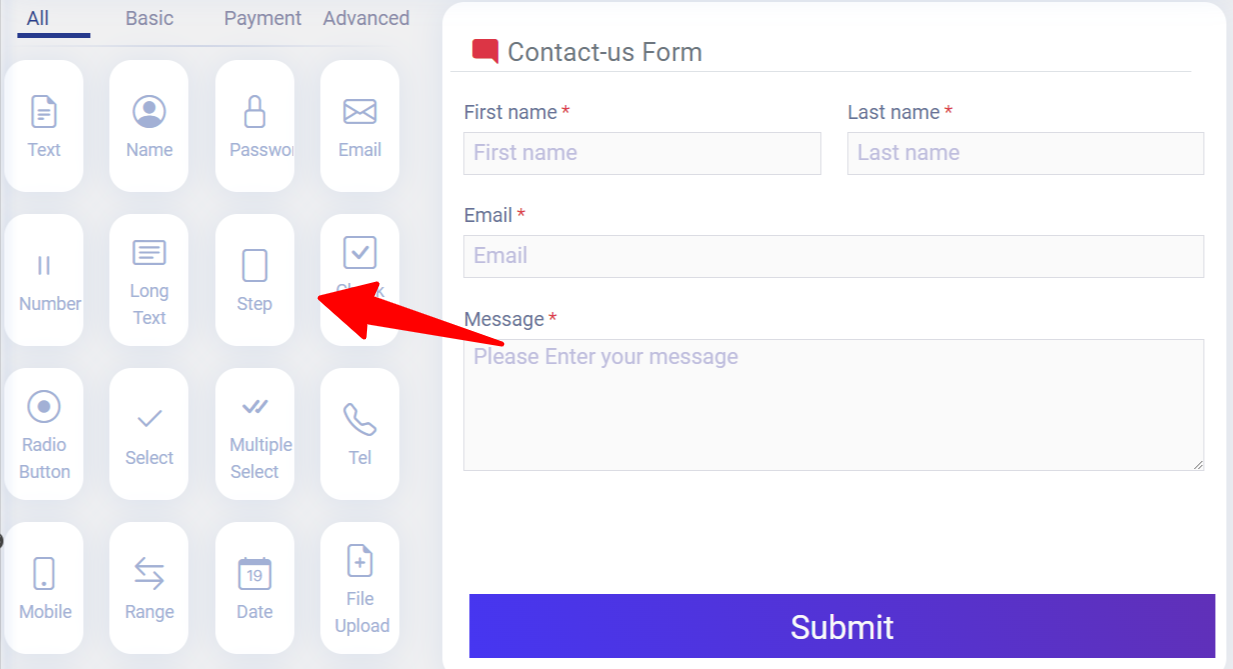Screen dimensions: 1233x669
Task: Add a Long Text field
Action: coord(148,279)
